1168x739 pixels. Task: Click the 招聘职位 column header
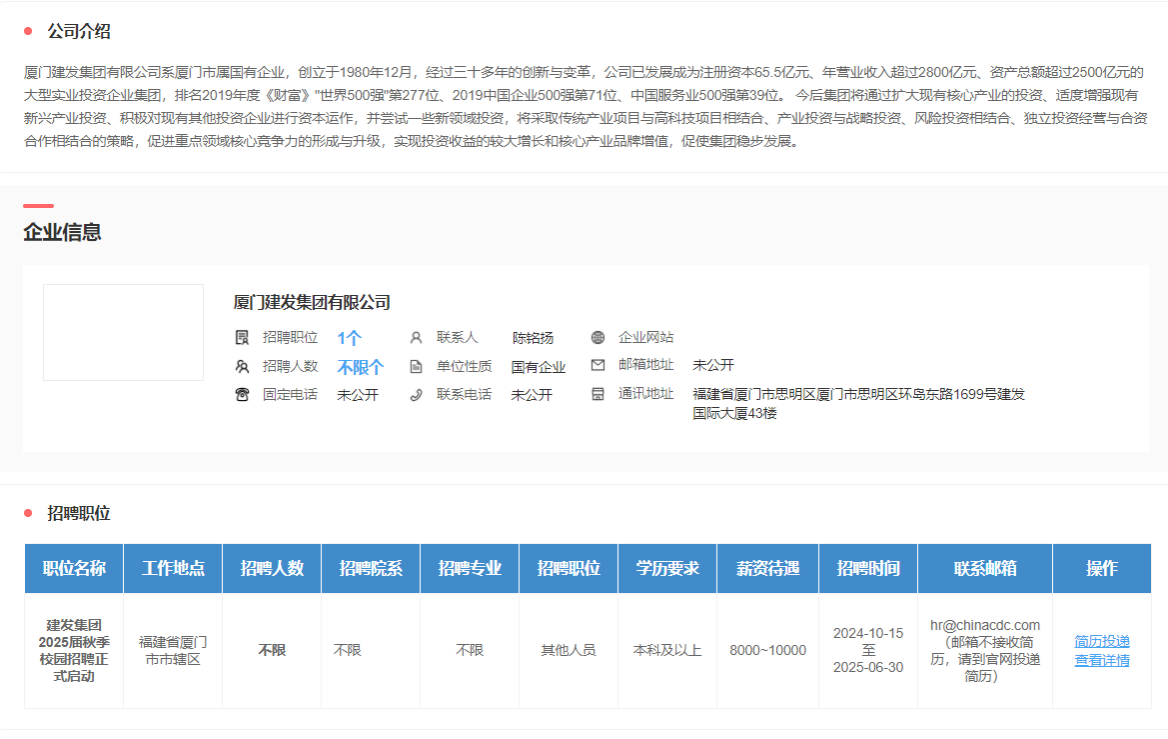[568, 568]
